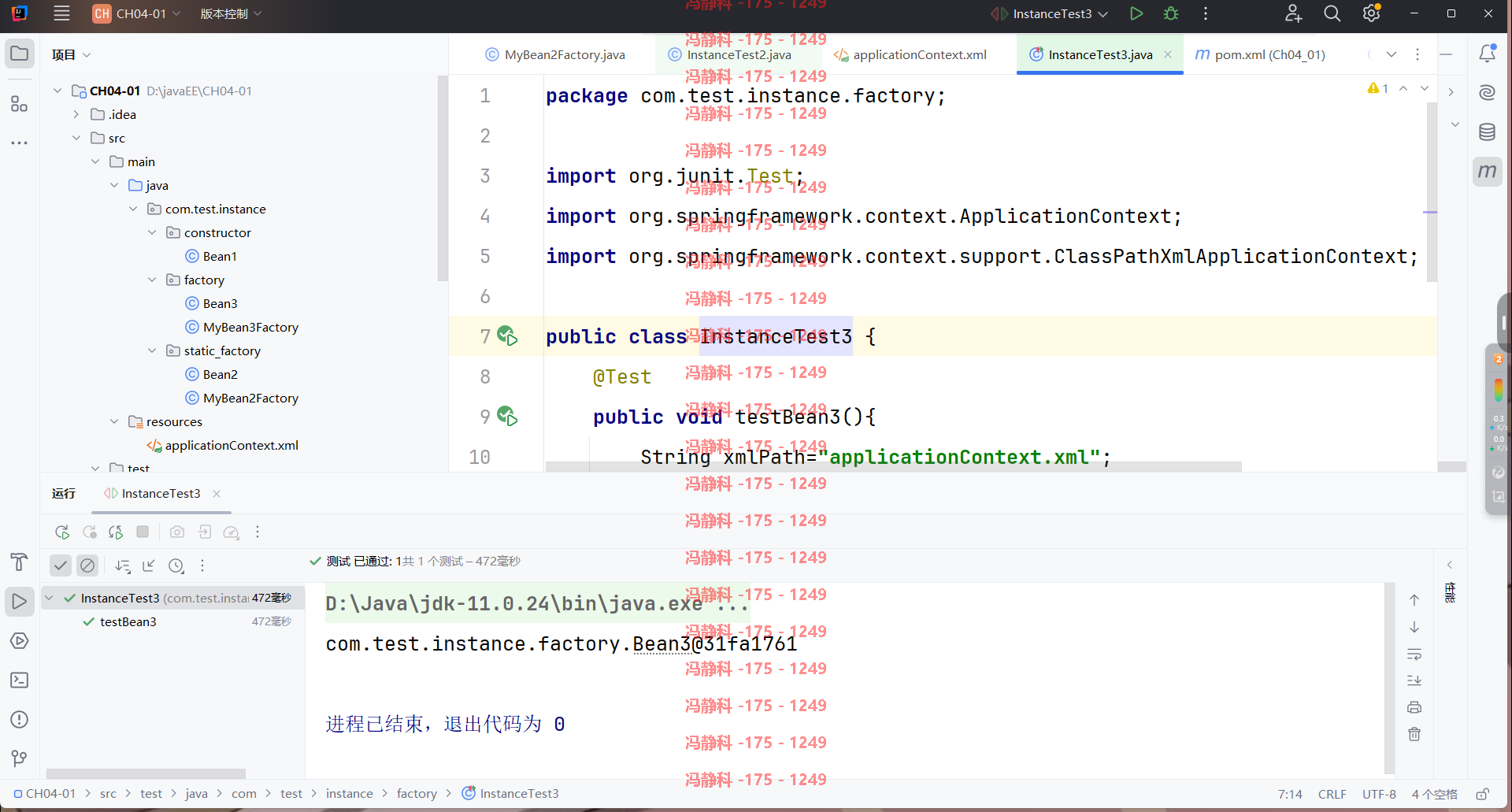Image resolution: width=1512 pixels, height=812 pixels.
Task: Print the console output
Action: point(1414,707)
